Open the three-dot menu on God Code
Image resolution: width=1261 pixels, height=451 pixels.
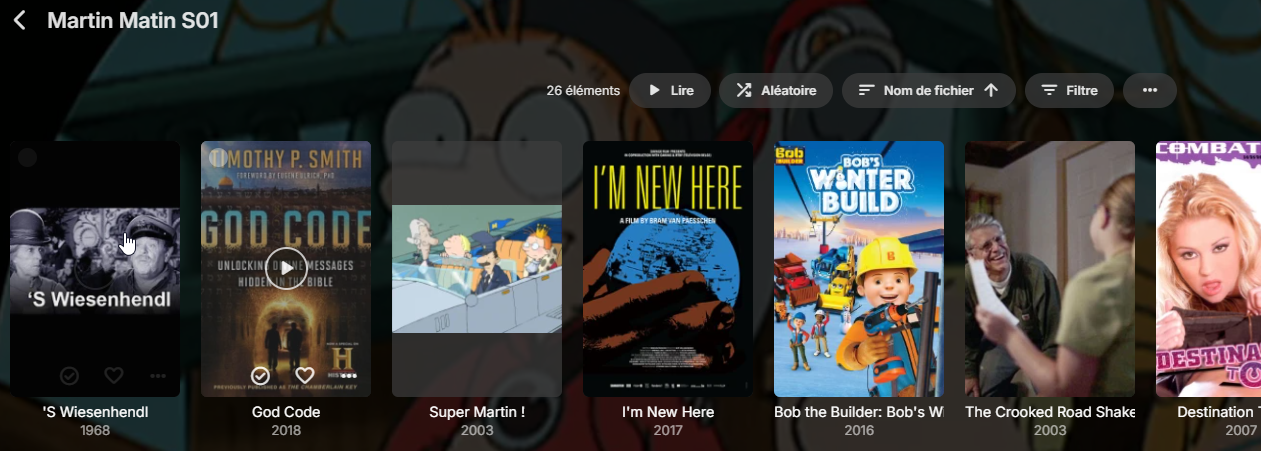pos(349,375)
